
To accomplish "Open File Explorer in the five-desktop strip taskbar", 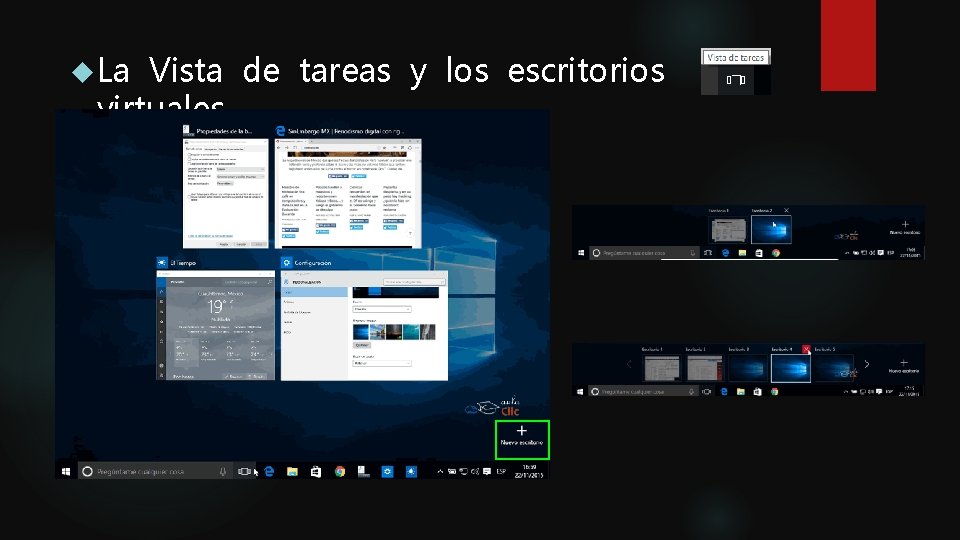I will coord(741,391).
